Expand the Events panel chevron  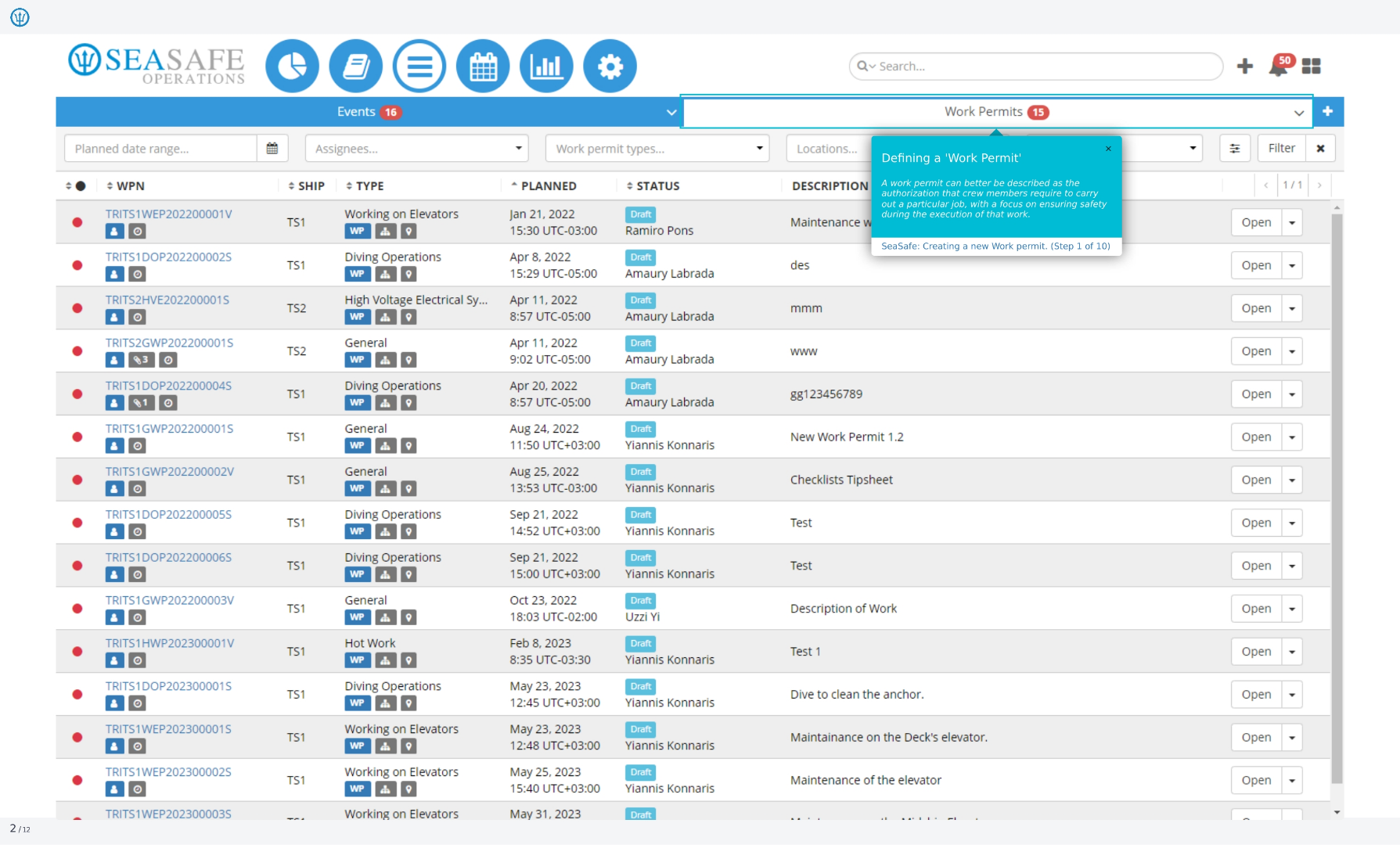[x=671, y=113]
